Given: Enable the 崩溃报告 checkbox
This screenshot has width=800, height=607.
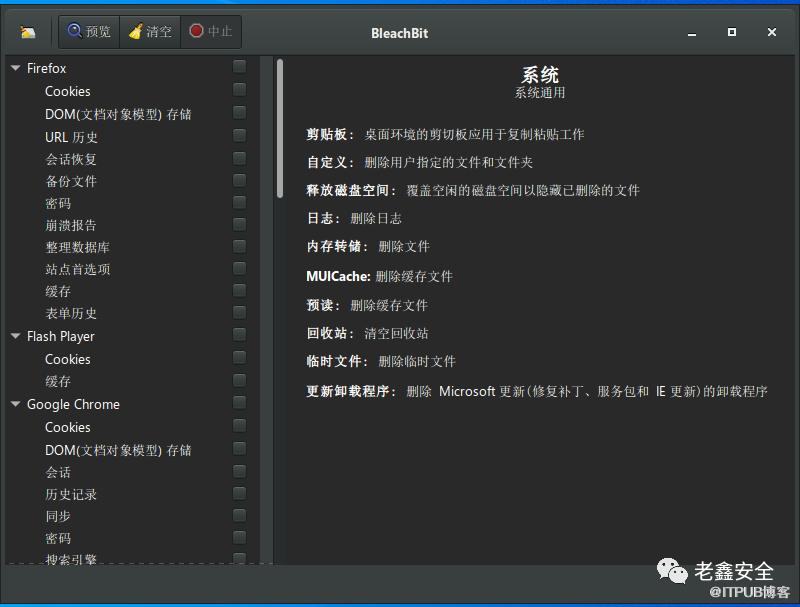Looking at the screenshot, I should tap(239, 224).
